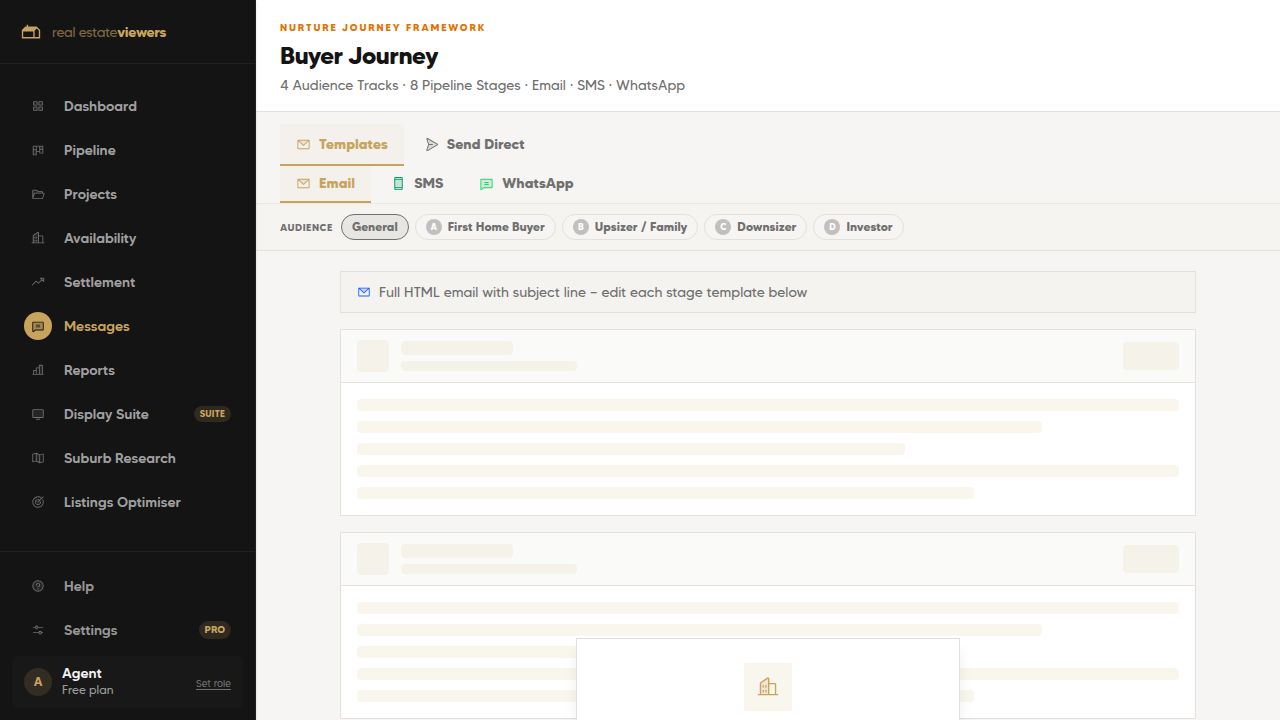Click the envelope icon on Templates tab
Viewport: 1280px width, 720px height.
(x=303, y=144)
